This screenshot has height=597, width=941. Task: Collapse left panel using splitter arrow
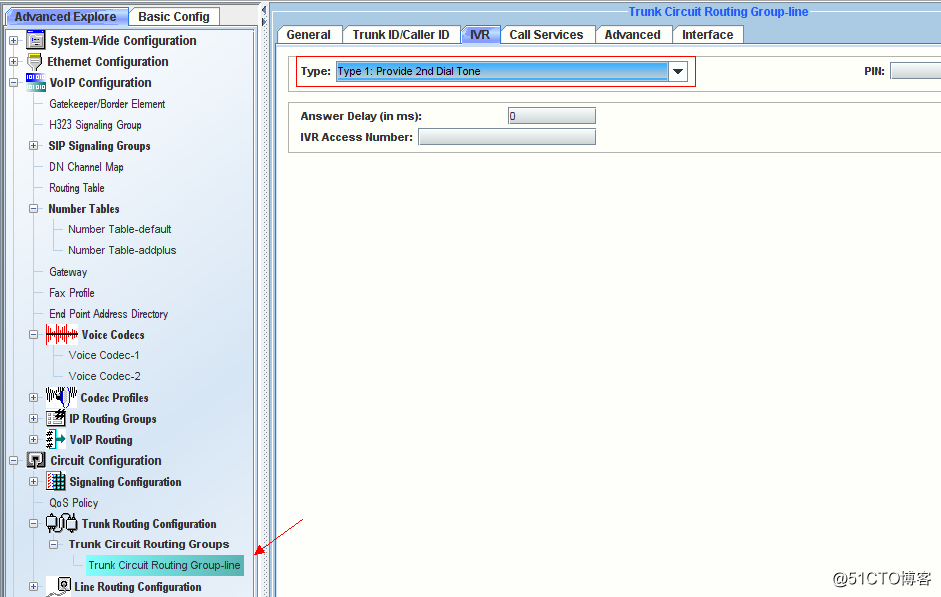263,10
